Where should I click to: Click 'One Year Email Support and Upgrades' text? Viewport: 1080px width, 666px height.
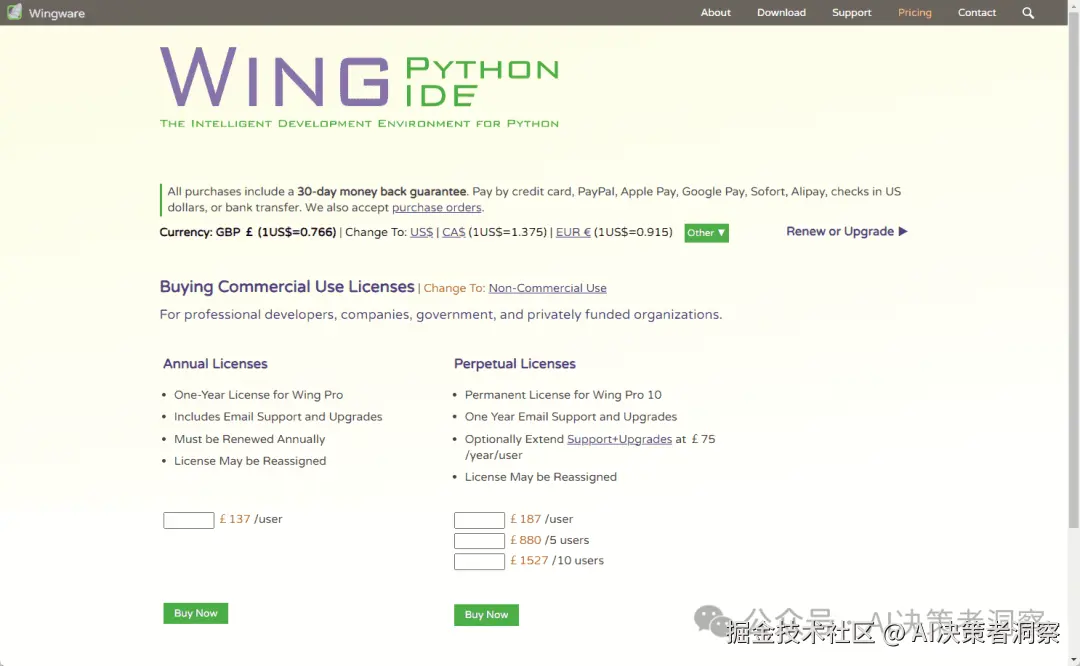pyautogui.click(x=570, y=417)
